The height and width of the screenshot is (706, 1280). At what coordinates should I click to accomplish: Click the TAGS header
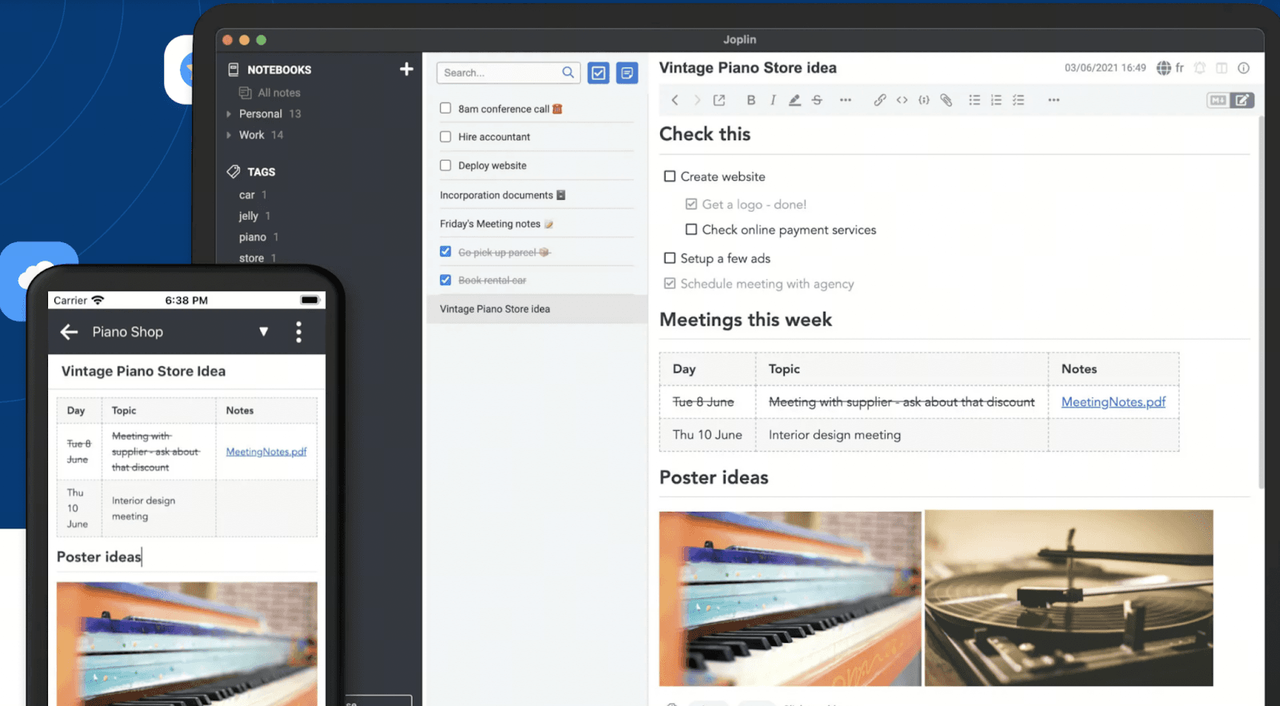[x=261, y=172]
